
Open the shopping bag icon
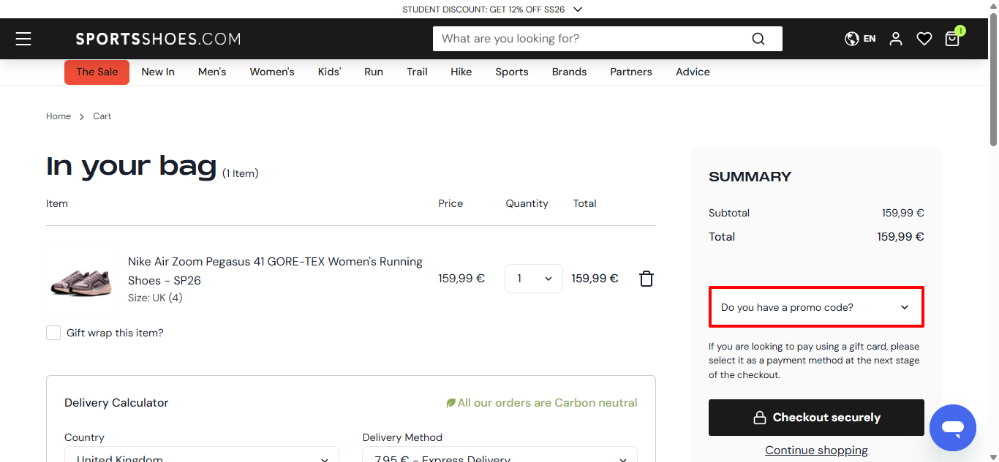click(x=952, y=38)
